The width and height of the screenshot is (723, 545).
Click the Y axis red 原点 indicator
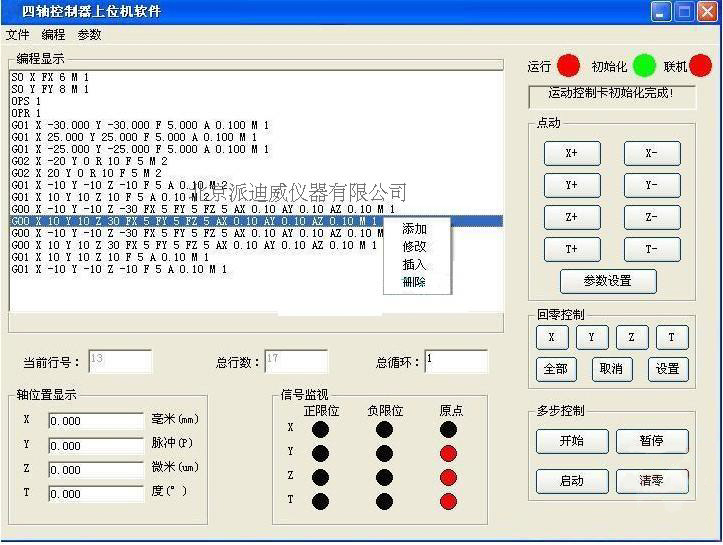tap(448, 453)
